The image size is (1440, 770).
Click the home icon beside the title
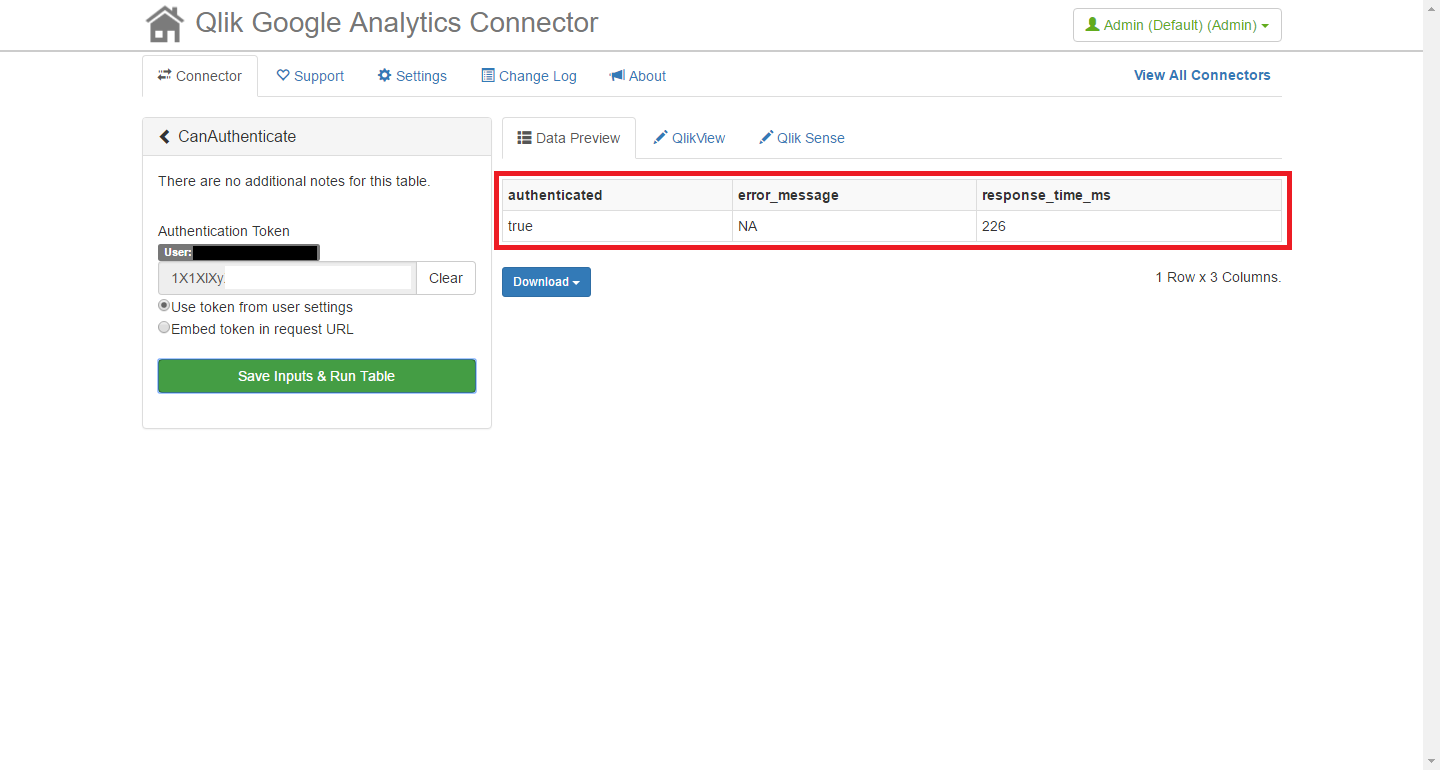(165, 24)
